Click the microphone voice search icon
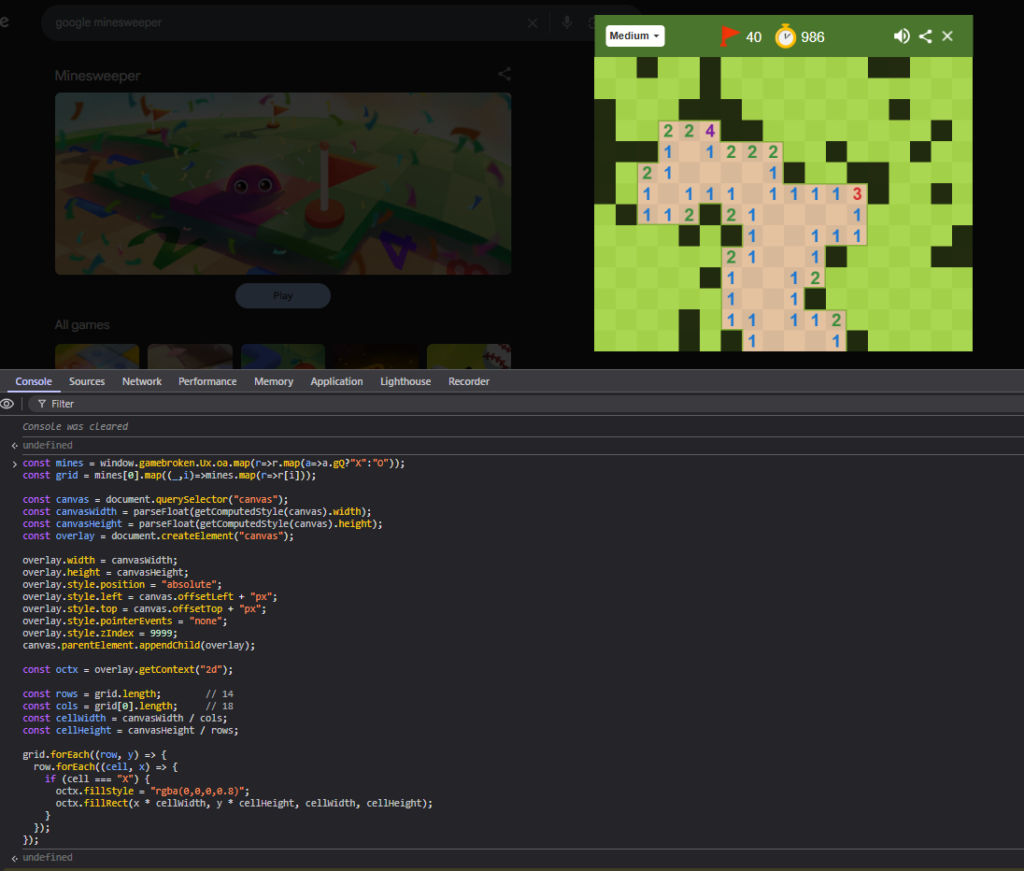This screenshot has width=1024, height=871. coord(567,23)
